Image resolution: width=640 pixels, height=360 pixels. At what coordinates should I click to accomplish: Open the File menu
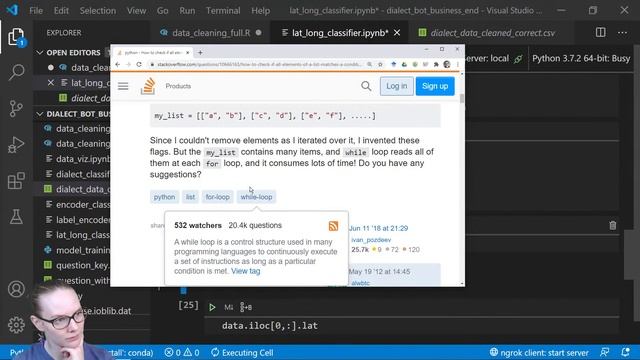[x=36, y=11]
